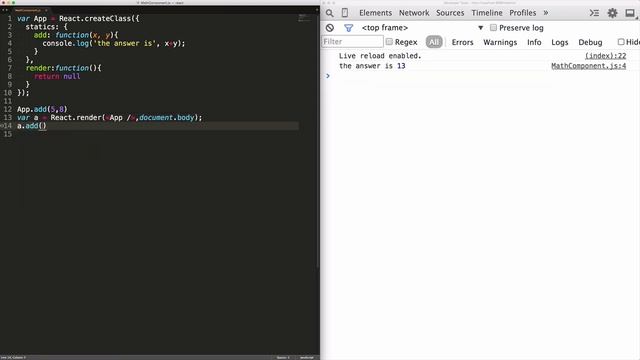Click 'return null' in the editor
Image resolution: width=640 pixels, height=360 pixels.
coord(57,76)
